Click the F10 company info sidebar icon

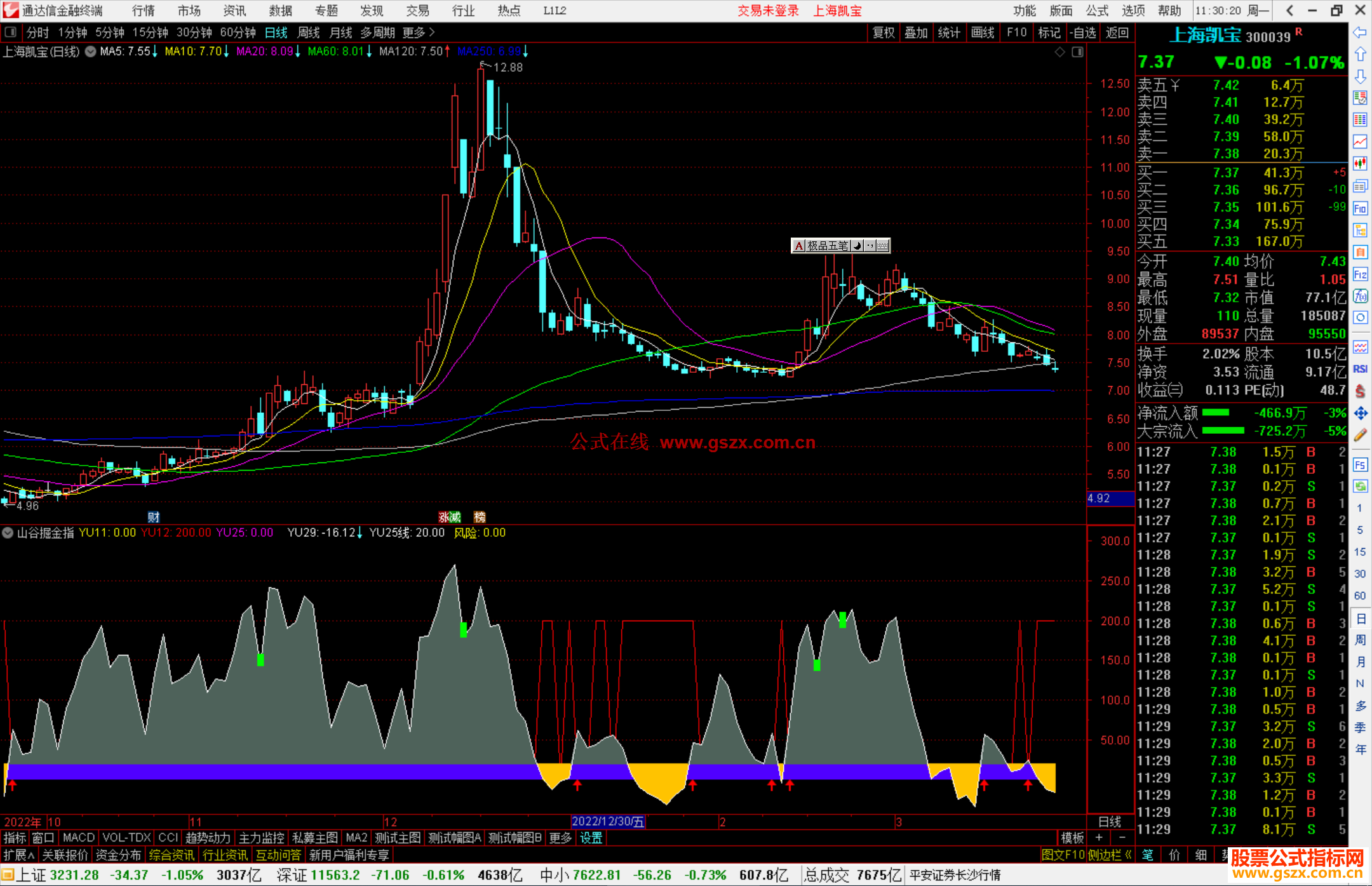click(1360, 209)
